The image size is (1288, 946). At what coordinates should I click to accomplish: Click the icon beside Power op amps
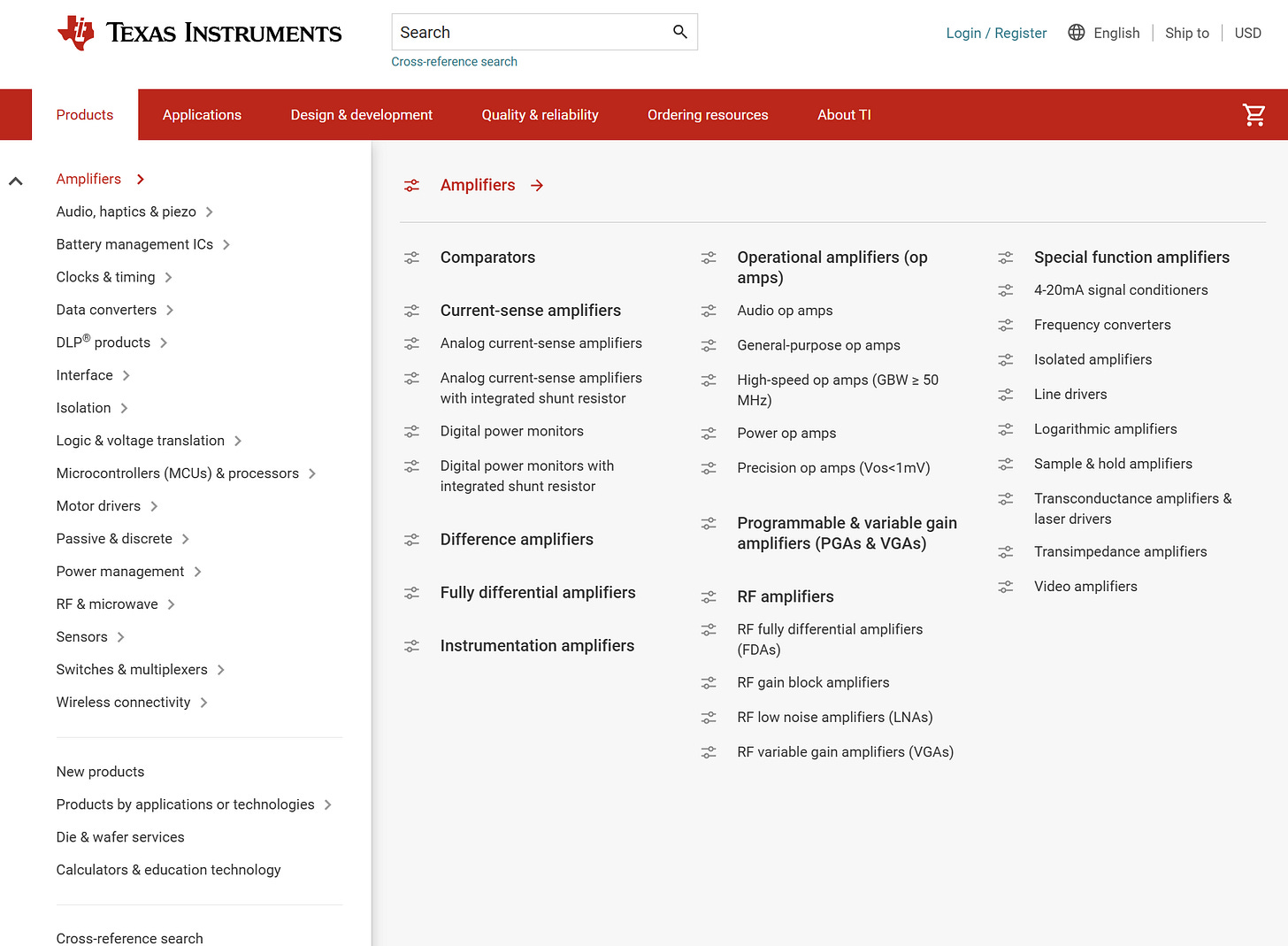click(x=709, y=433)
